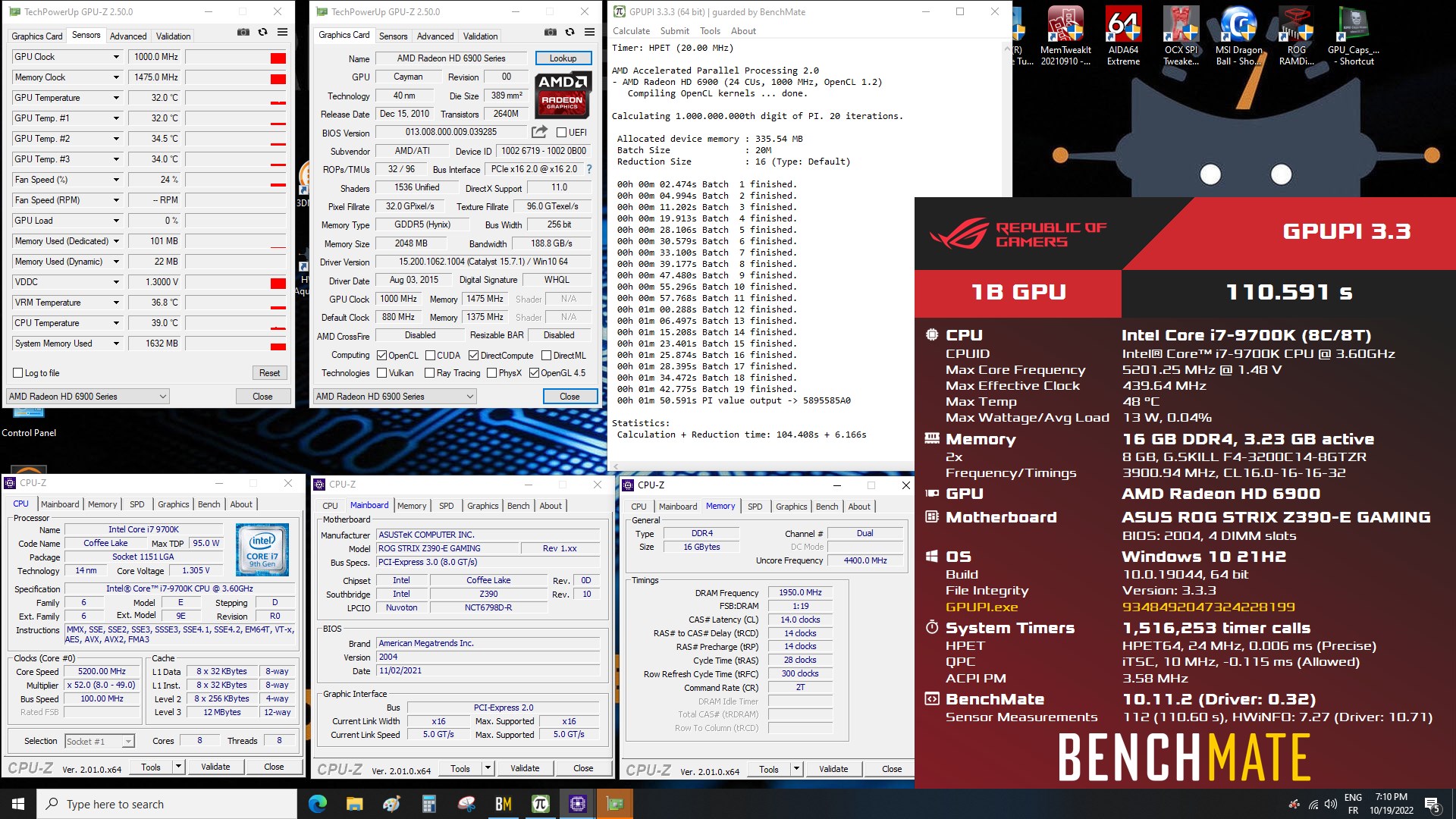Viewport: 1456px width, 819px height.
Task: Open the hamburger menu in GPU-Z Sensors window
Action: click(x=282, y=32)
